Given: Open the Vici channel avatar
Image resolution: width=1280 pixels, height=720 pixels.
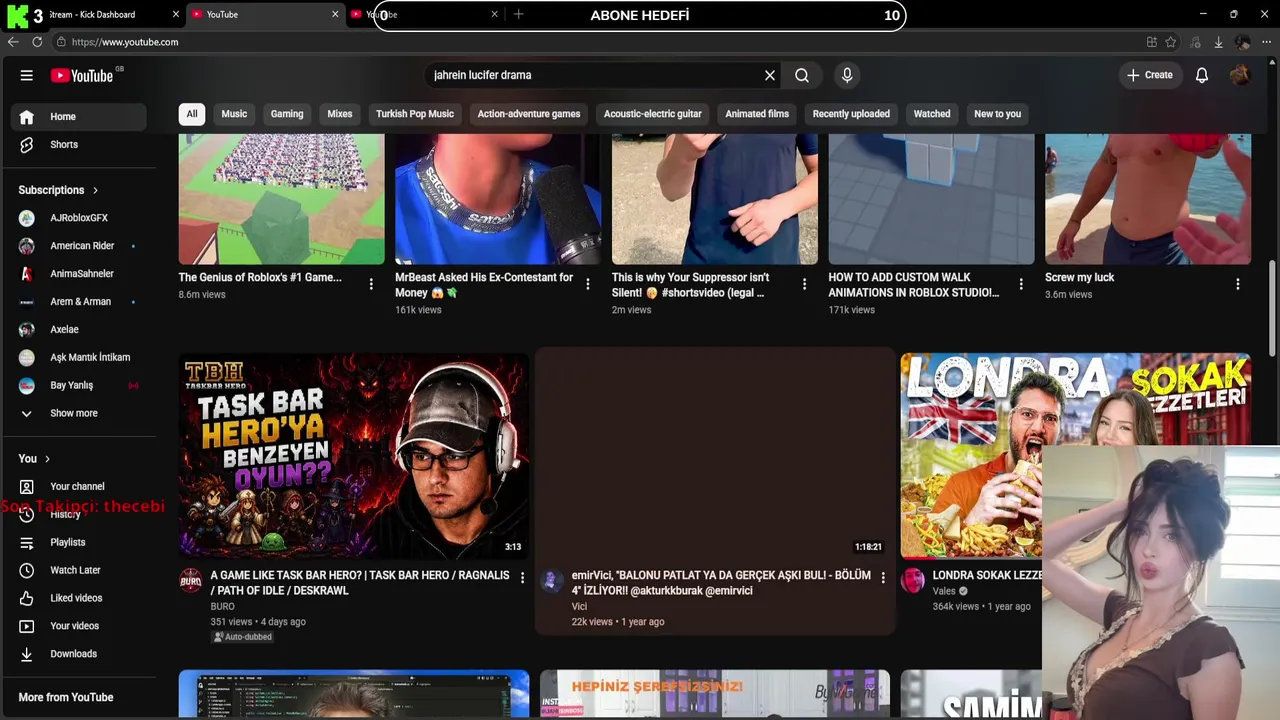Looking at the screenshot, I should point(552,581).
